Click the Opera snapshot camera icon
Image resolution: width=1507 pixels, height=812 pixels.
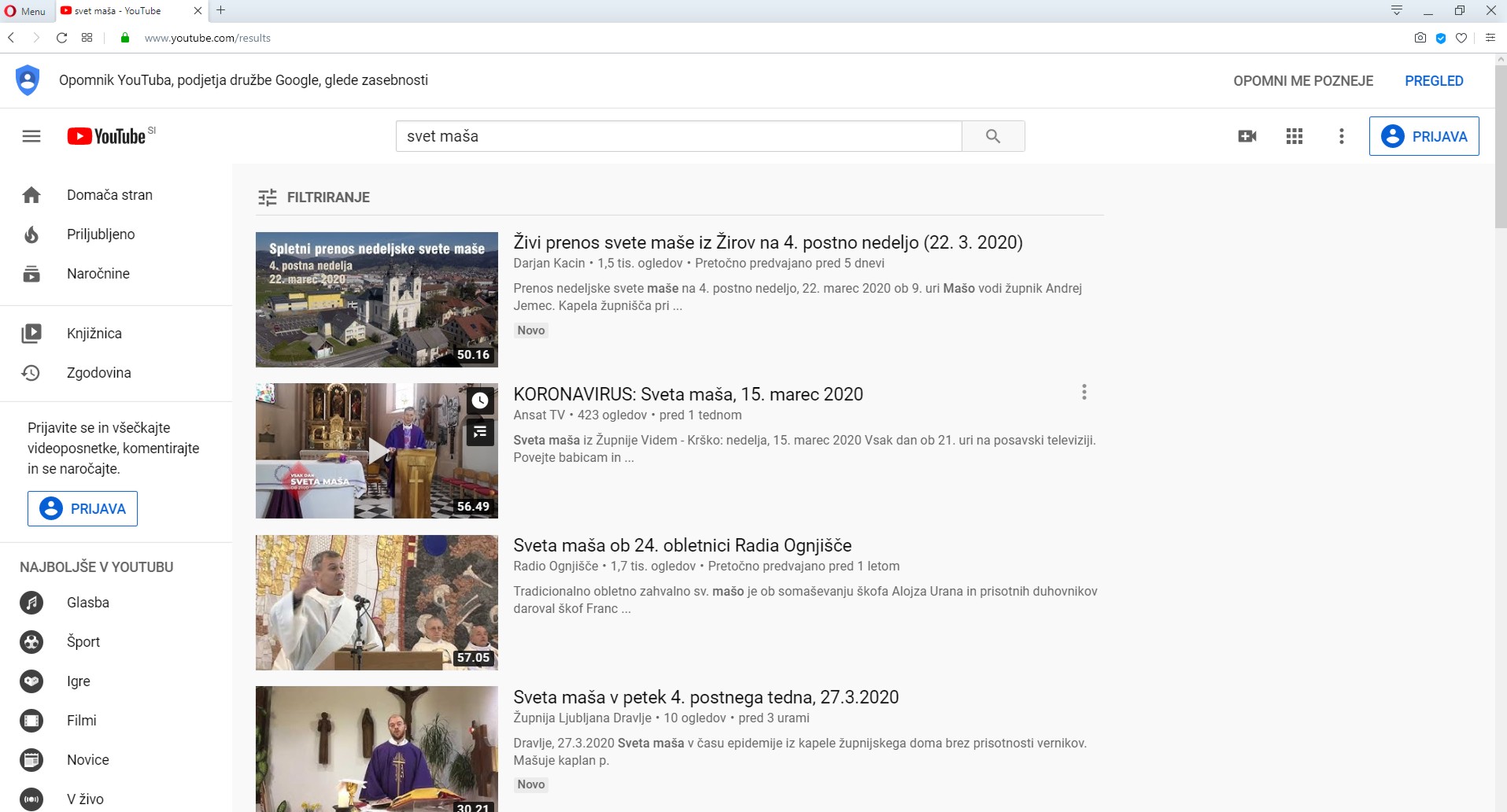click(x=1420, y=38)
